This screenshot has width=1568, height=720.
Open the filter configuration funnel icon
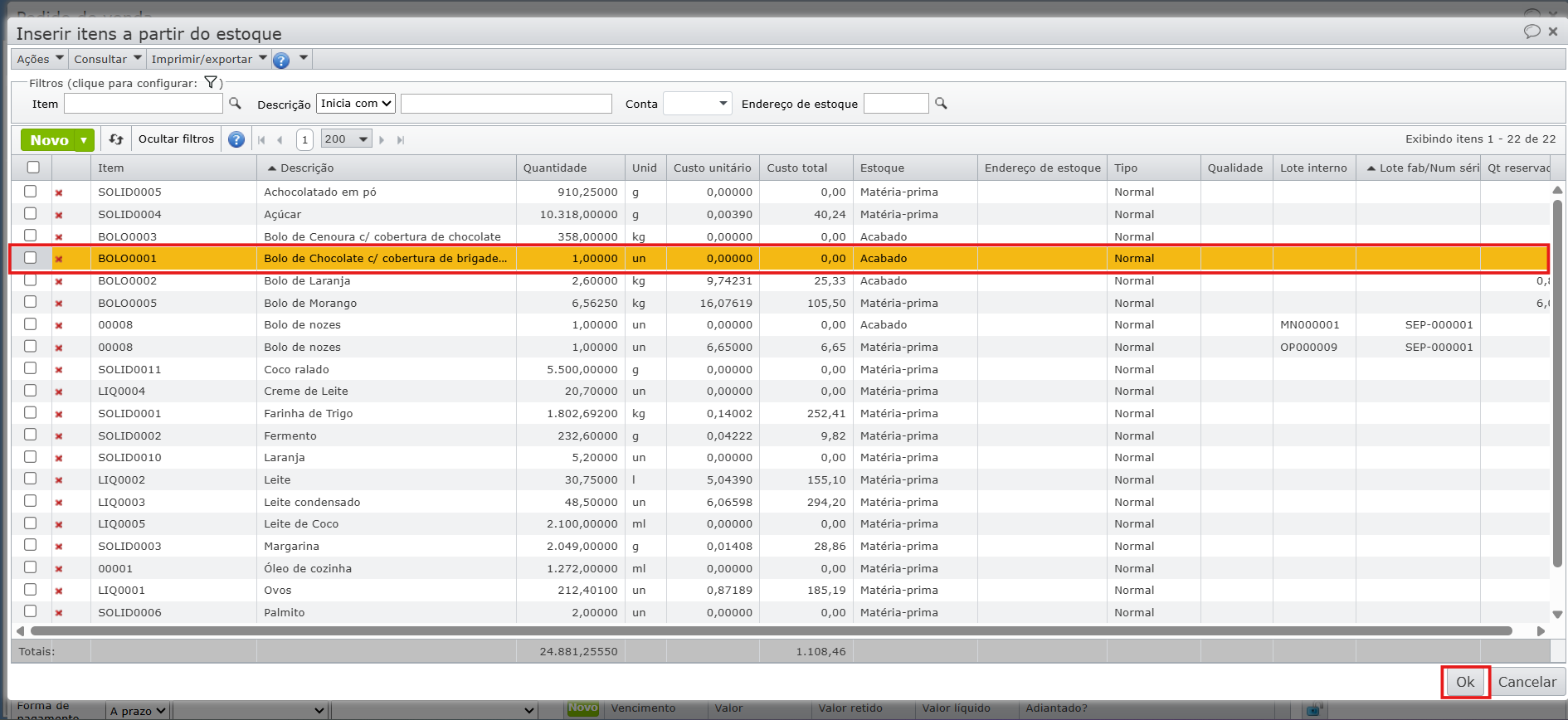point(211,82)
